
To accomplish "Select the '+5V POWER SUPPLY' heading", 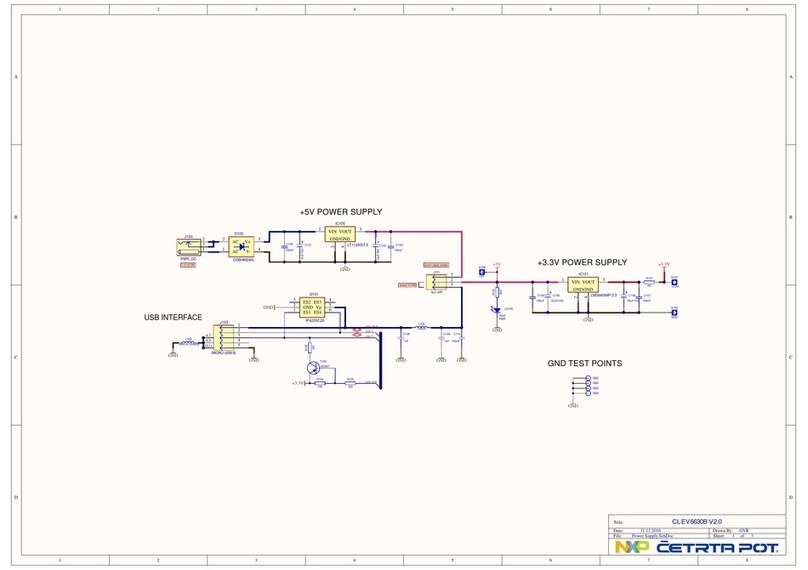I will (x=341, y=212).
